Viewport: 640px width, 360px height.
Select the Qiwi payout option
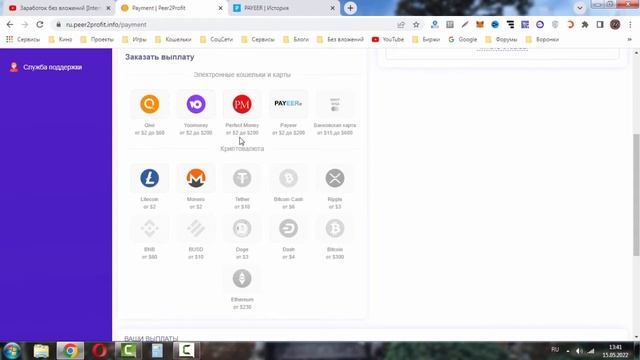pos(149,104)
